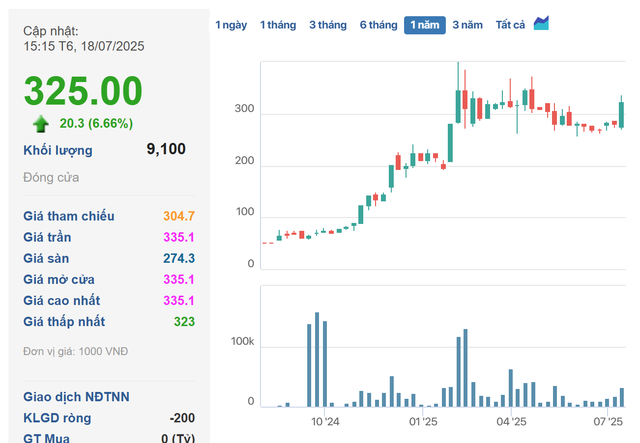Click the tallest volume bar near 10 '24
This screenshot has width=640, height=443.
pos(317,360)
